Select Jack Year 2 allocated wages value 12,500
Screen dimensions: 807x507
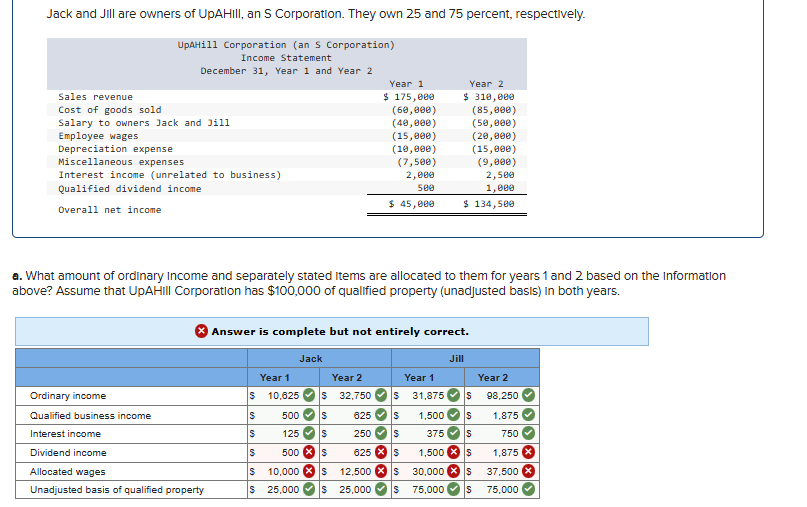point(355,471)
